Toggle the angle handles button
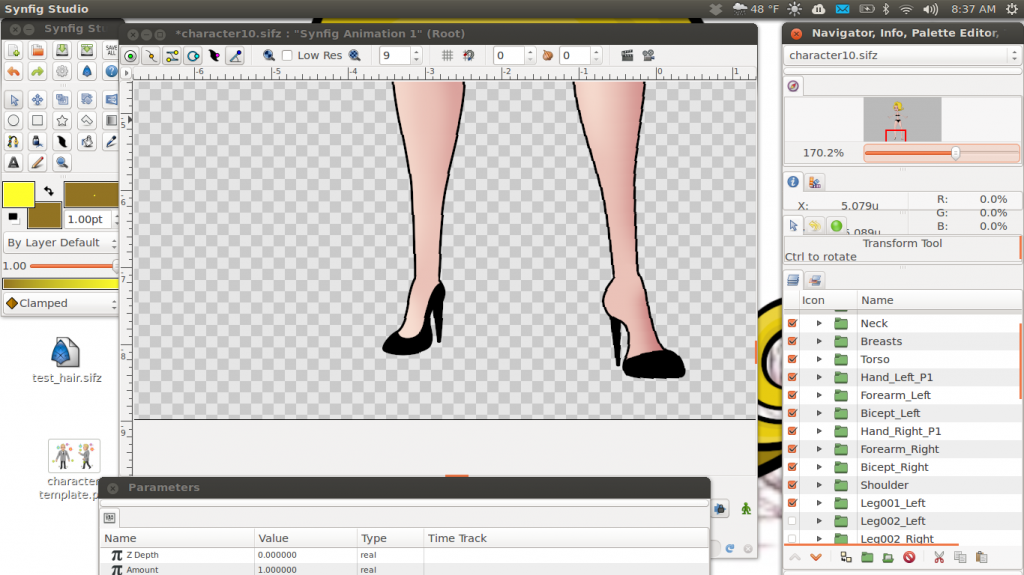1024x575 pixels. [x=236, y=56]
